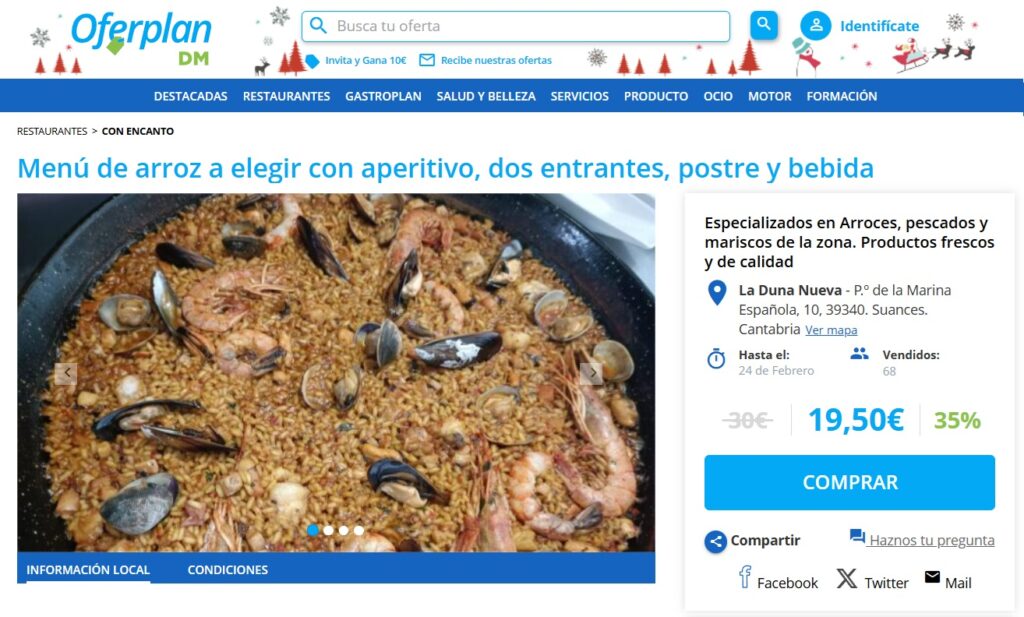Click the Compartir share icon

coord(715,541)
